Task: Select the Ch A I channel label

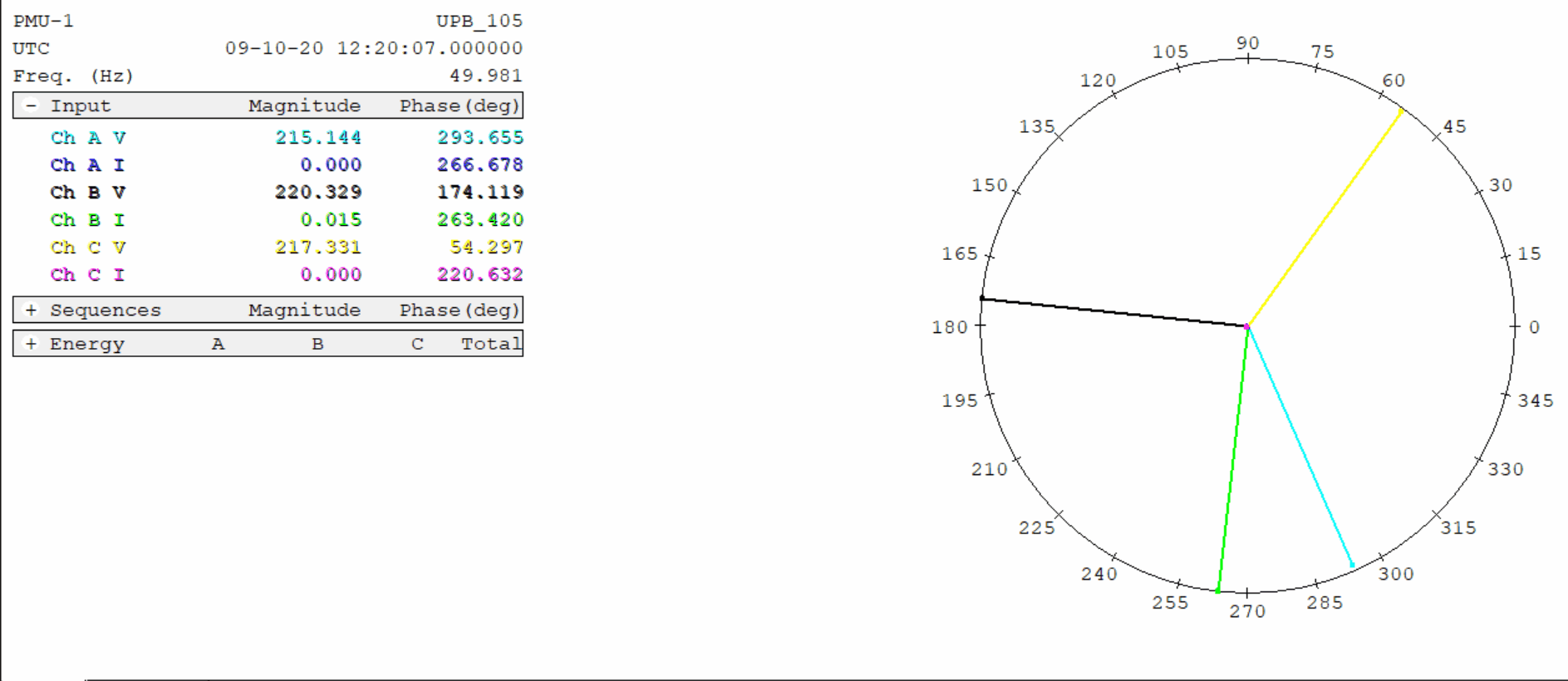Action: click(88, 165)
